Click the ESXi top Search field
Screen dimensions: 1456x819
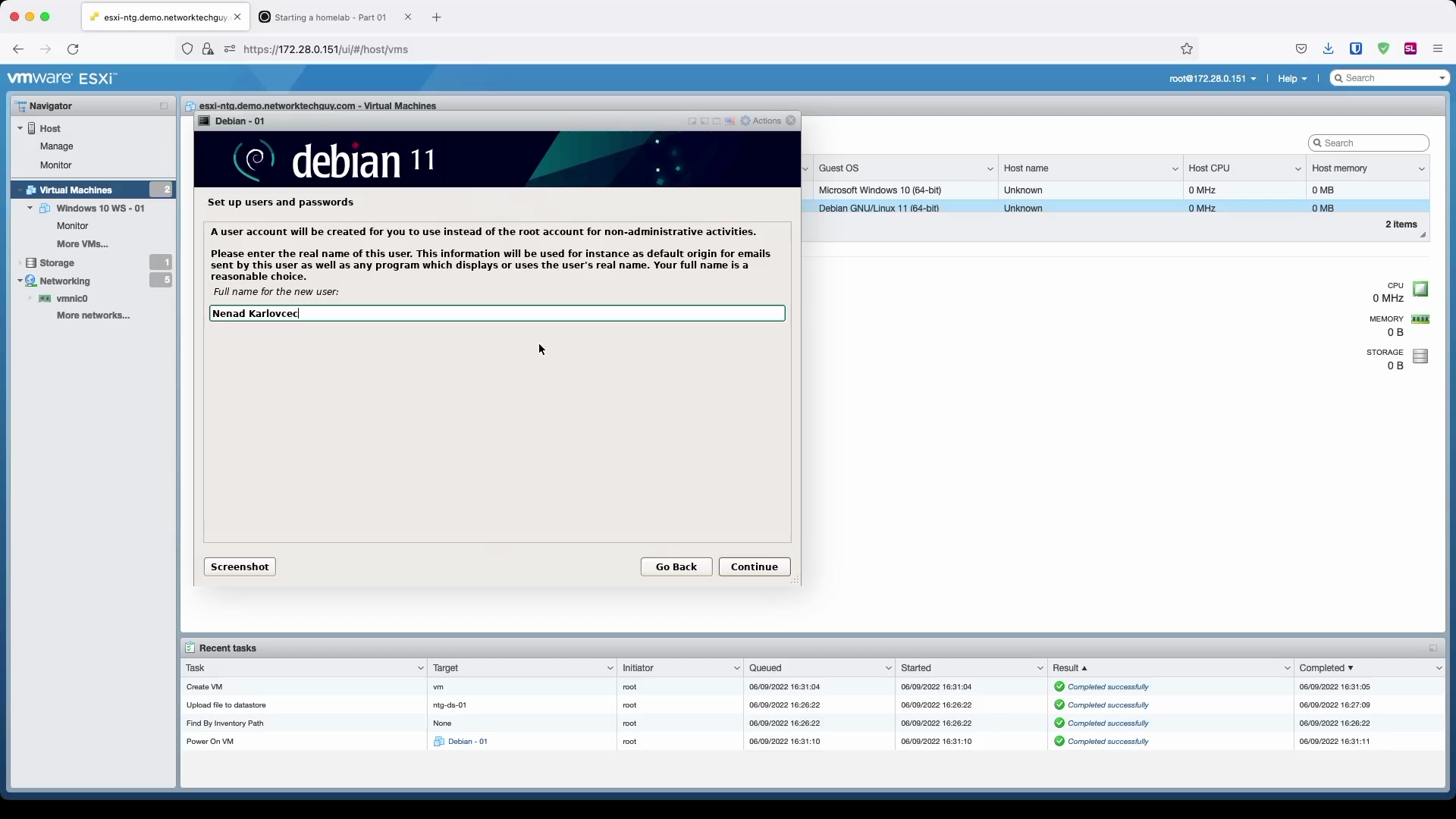1390,78
